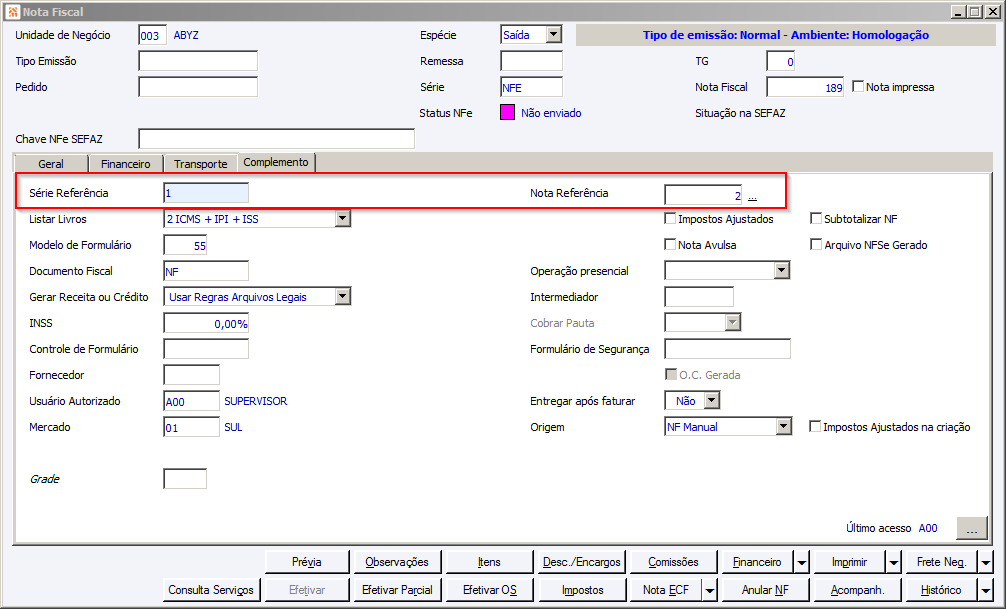Image resolution: width=1006 pixels, height=609 pixels.
Task: Click the Nota ECF button
Action: tap(665, 590)
